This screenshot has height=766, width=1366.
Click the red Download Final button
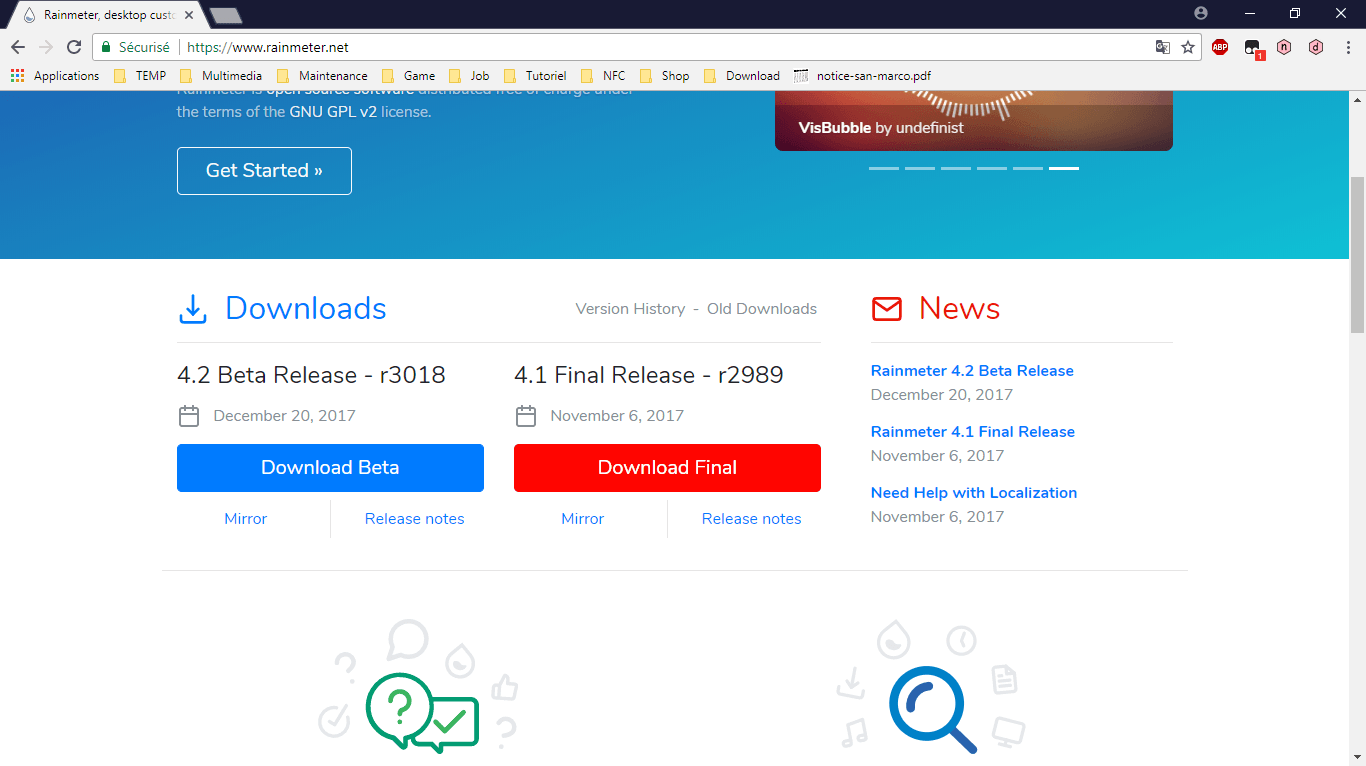tap(667, 468)
